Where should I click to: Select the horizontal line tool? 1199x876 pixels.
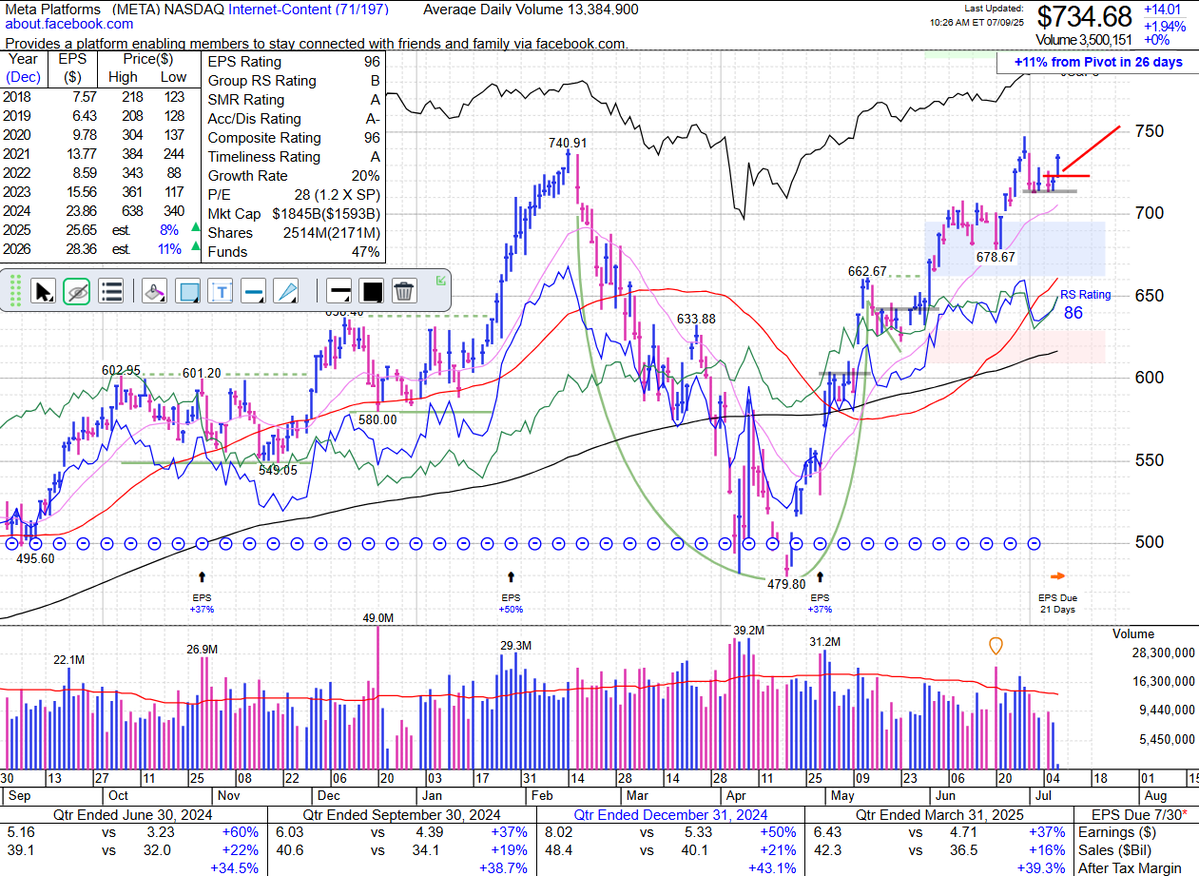pyautogui.click(x=254, y=291)
